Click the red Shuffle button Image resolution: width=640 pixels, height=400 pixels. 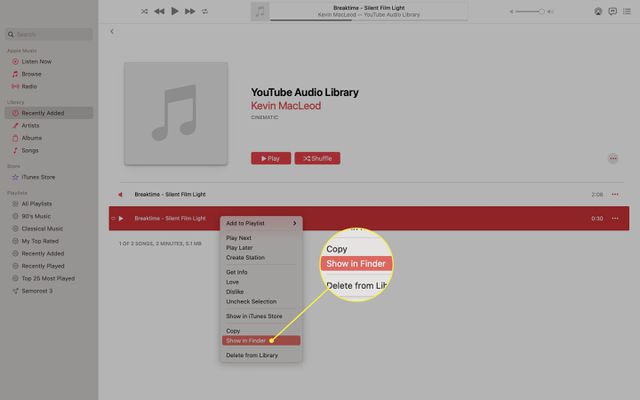click(317, 158)
